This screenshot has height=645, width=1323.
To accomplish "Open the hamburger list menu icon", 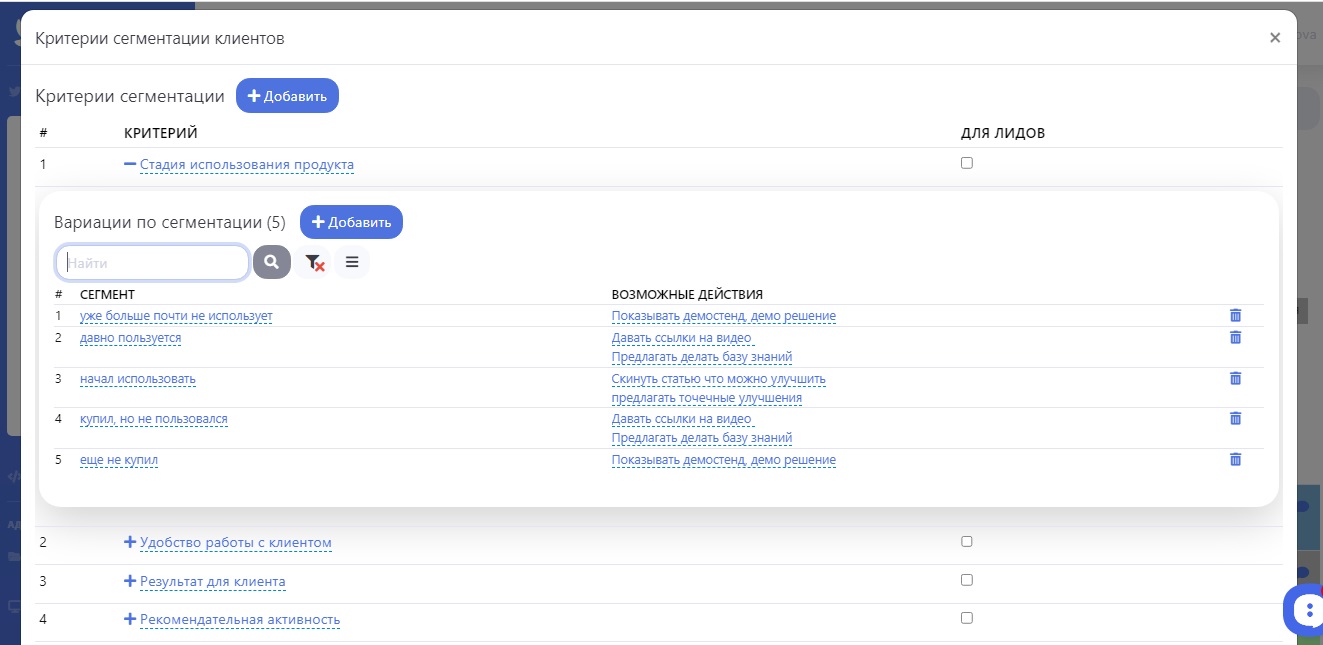I will point(352,262).
